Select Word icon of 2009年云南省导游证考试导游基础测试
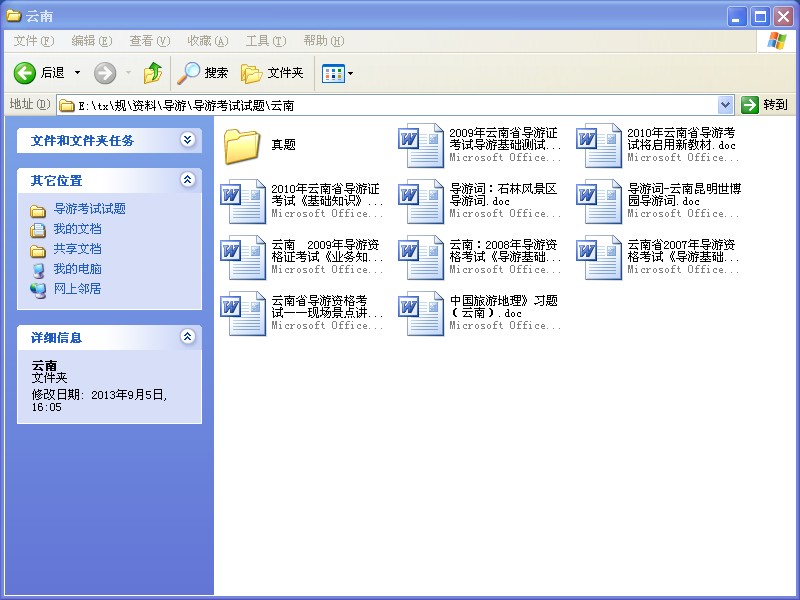This screenshot has width=800, height=600. pos(421,145)
